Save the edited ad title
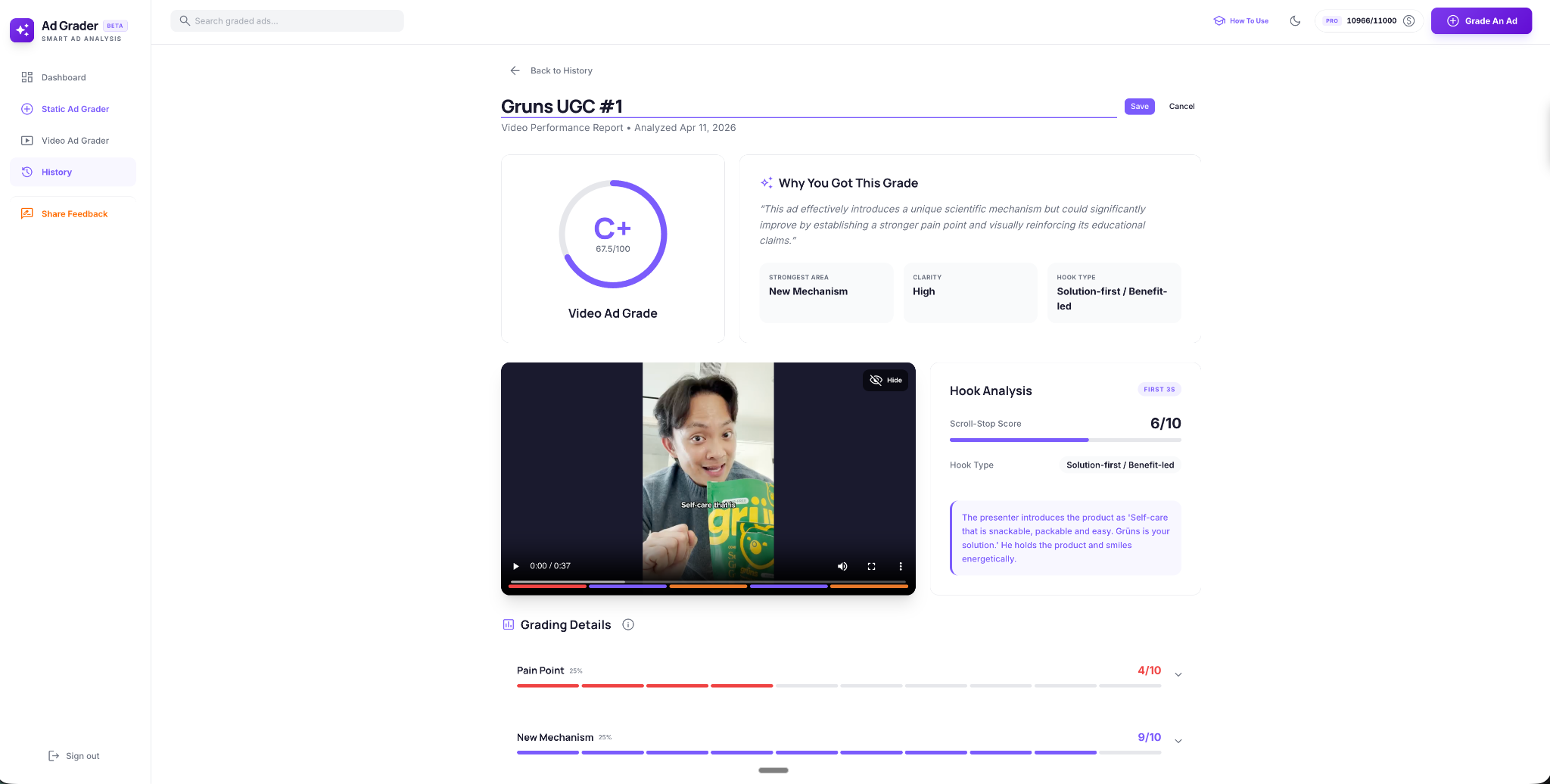Screen dimensions: 1550x784 click(x=1139, y=106)
